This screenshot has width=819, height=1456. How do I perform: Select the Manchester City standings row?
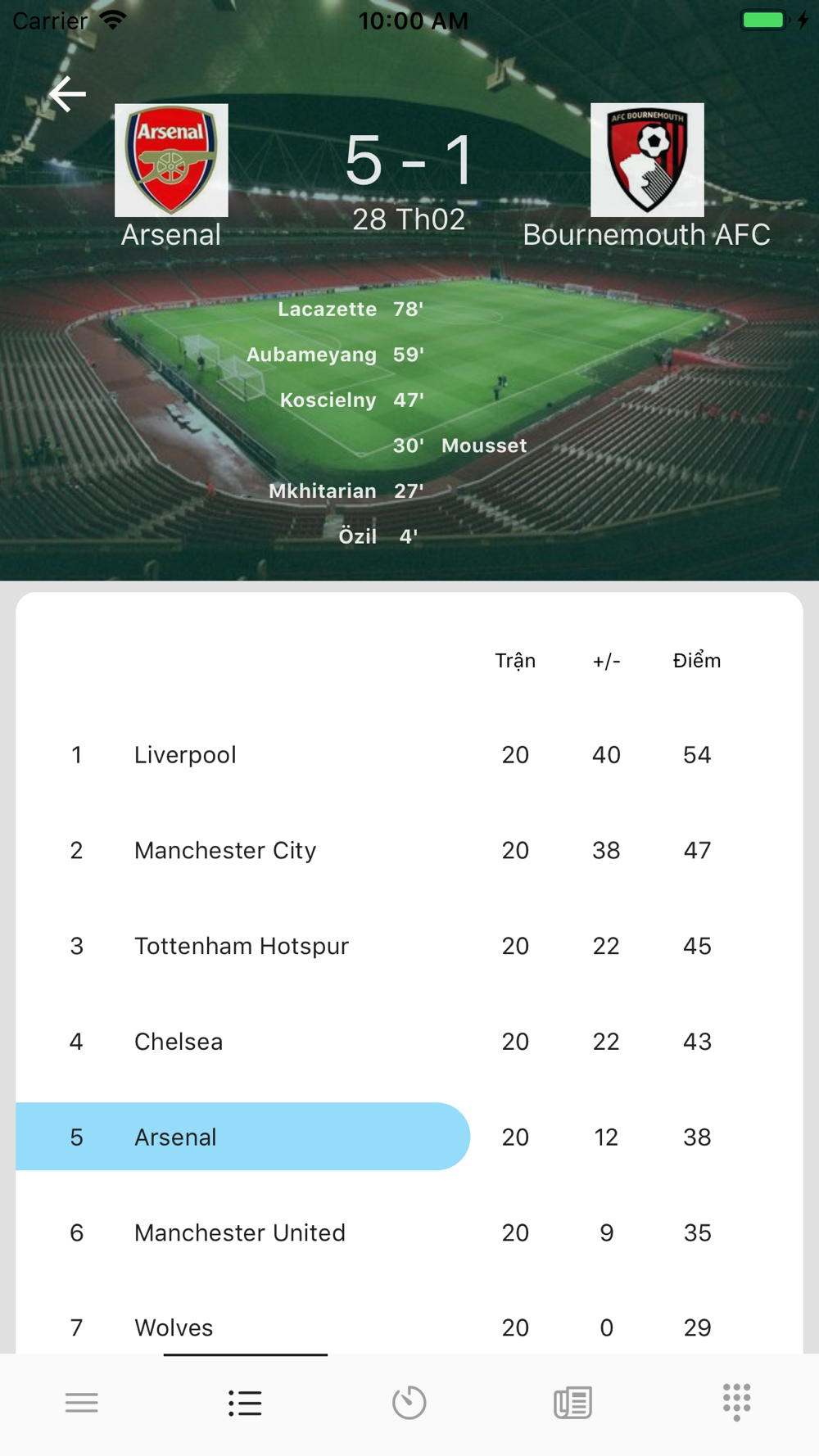coord(409,850)
